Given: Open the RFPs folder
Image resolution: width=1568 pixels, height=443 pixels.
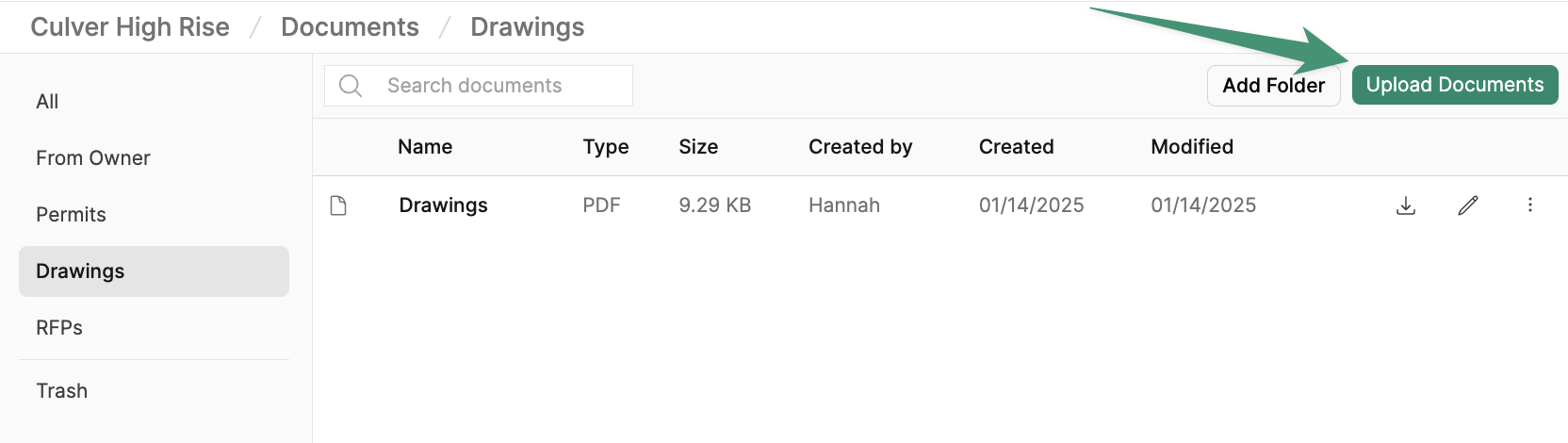Looking at the screenshot, I should (59, 328).
